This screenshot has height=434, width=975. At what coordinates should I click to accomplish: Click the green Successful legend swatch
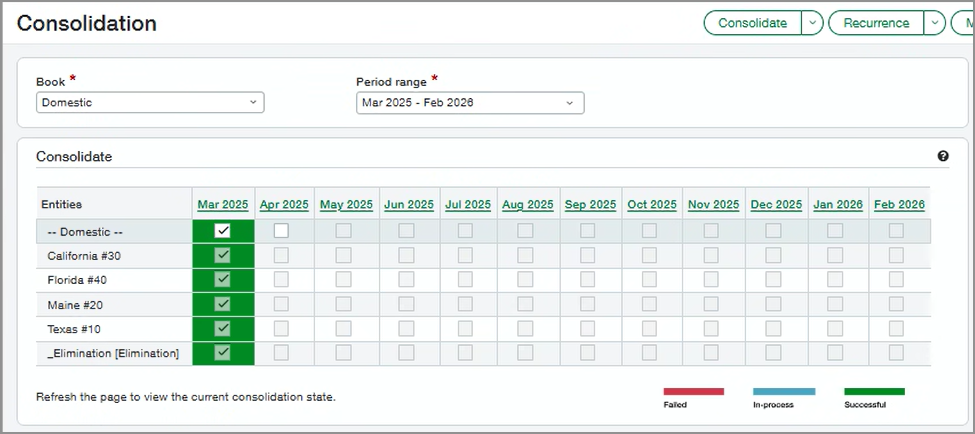pyautogui.click(x=874, y=392)
